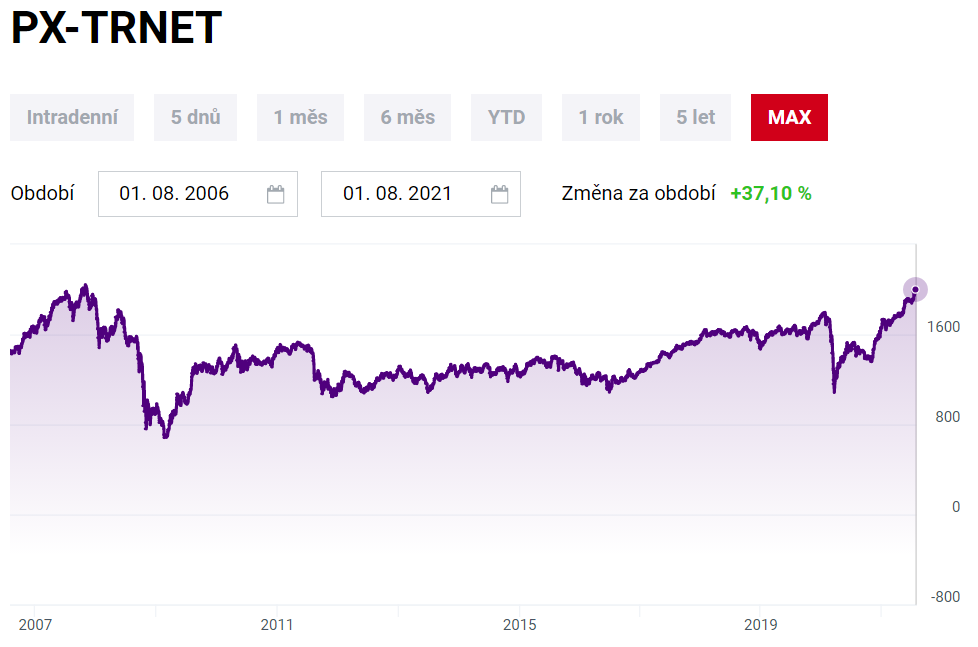Select the Intradenní time range
This screenshot has height=647, width=978.
(72, 117)
